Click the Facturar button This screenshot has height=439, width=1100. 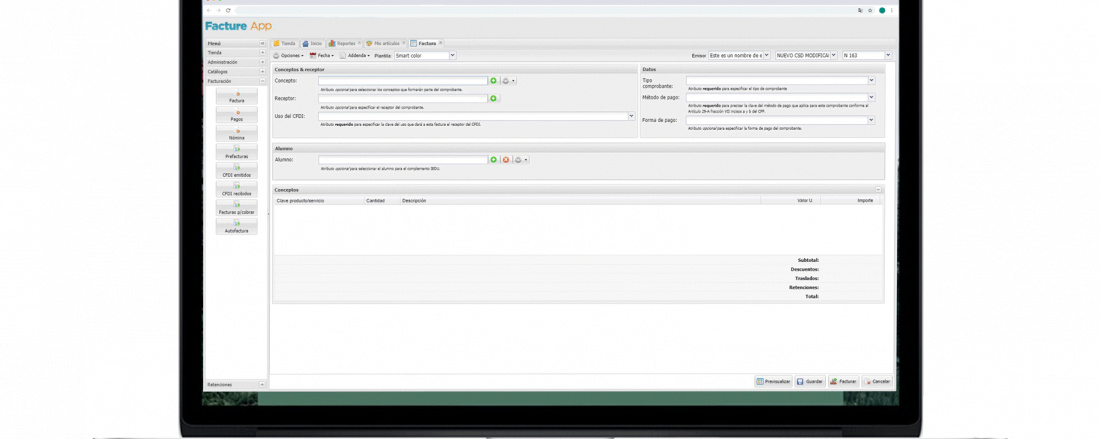click(843, 381)
